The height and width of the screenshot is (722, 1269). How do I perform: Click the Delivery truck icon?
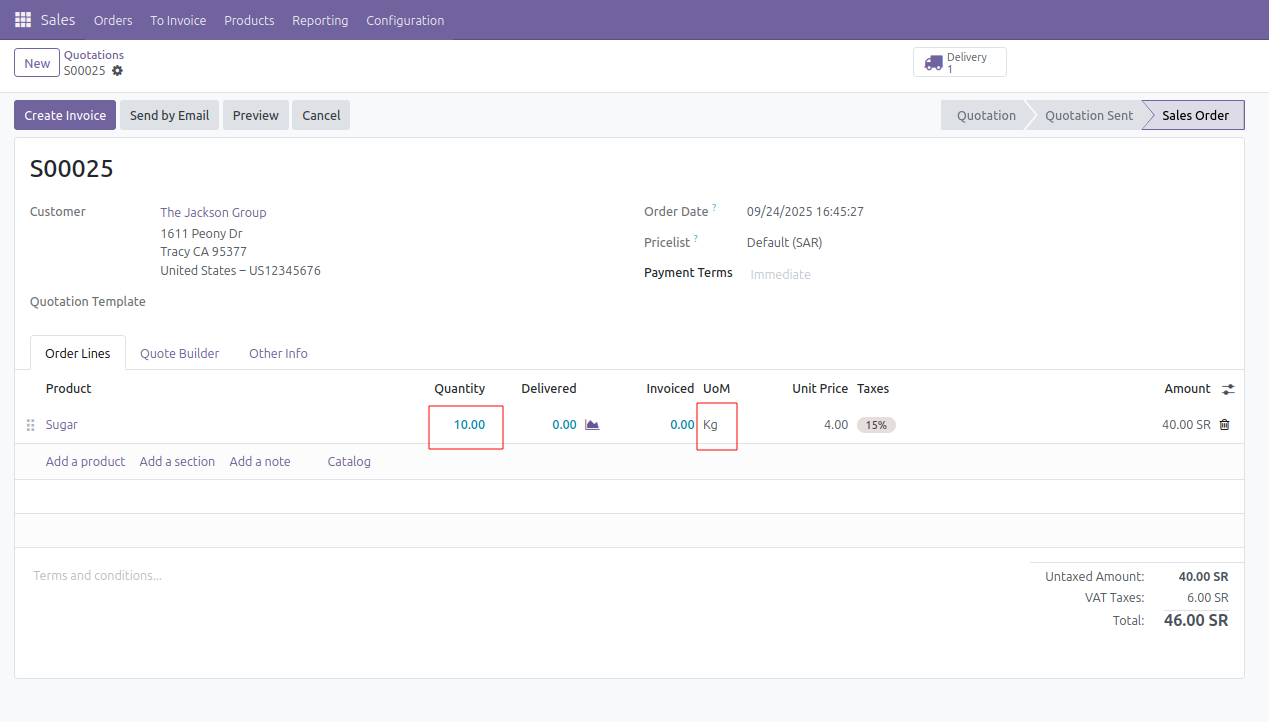(x=933, y=62)
